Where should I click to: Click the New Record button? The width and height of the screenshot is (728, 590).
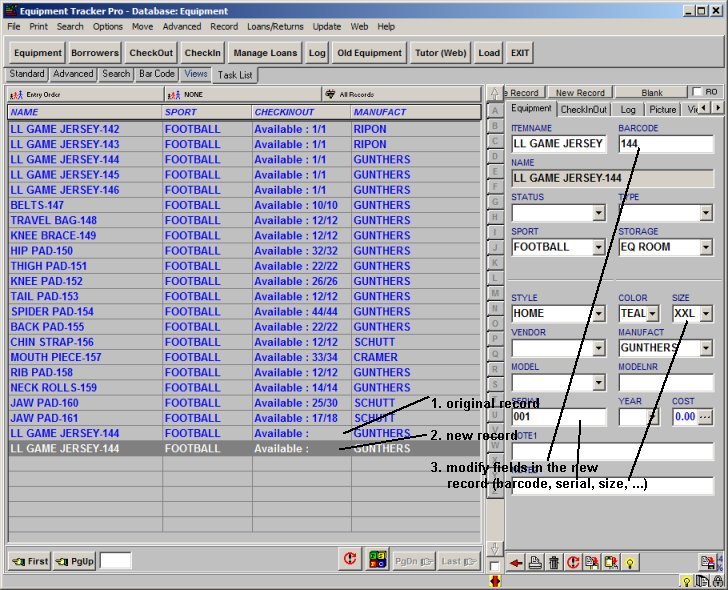[x=579, y=92]
